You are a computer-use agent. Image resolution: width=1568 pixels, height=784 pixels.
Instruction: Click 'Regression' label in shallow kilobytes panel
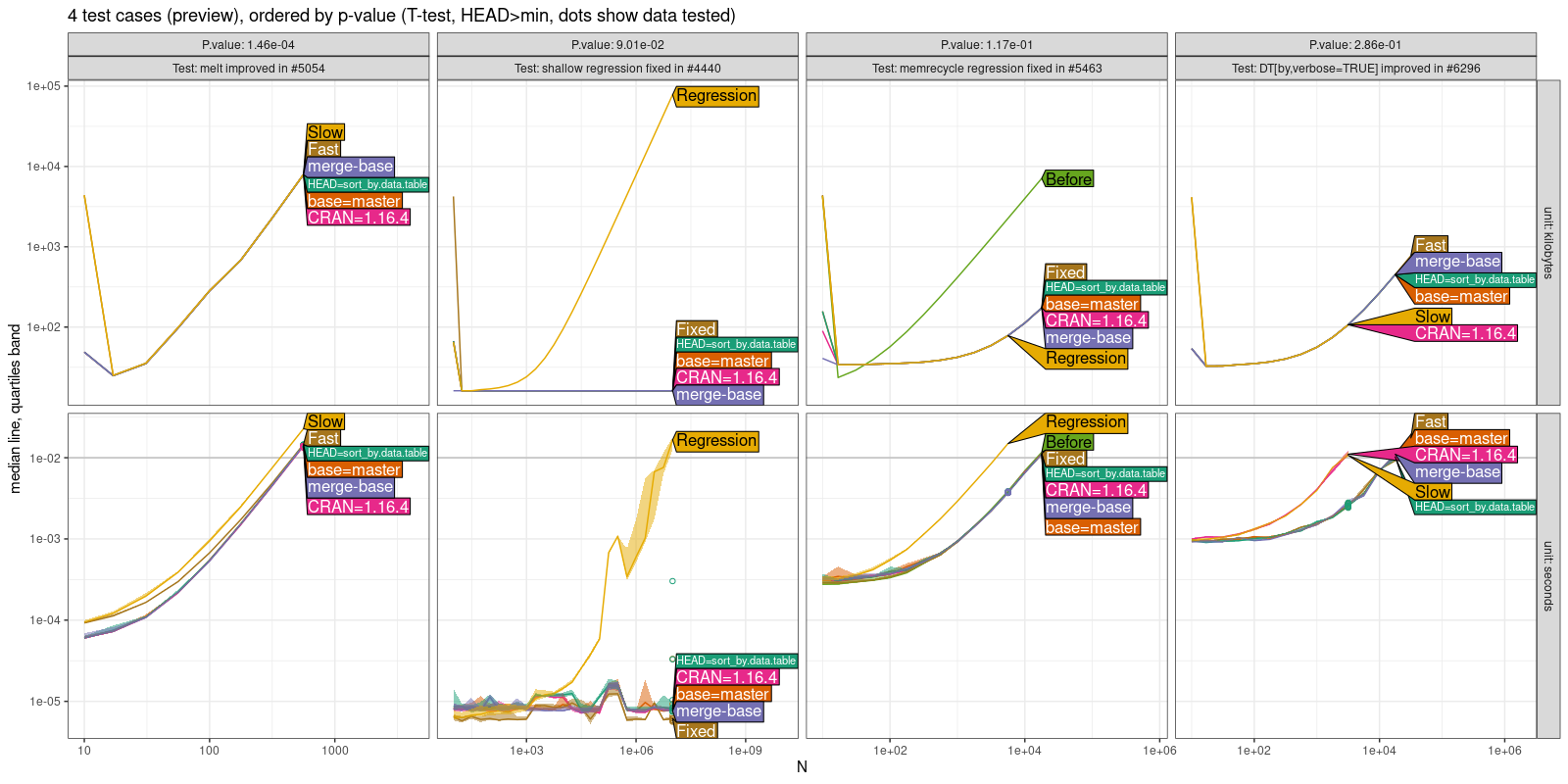point(716,96)
